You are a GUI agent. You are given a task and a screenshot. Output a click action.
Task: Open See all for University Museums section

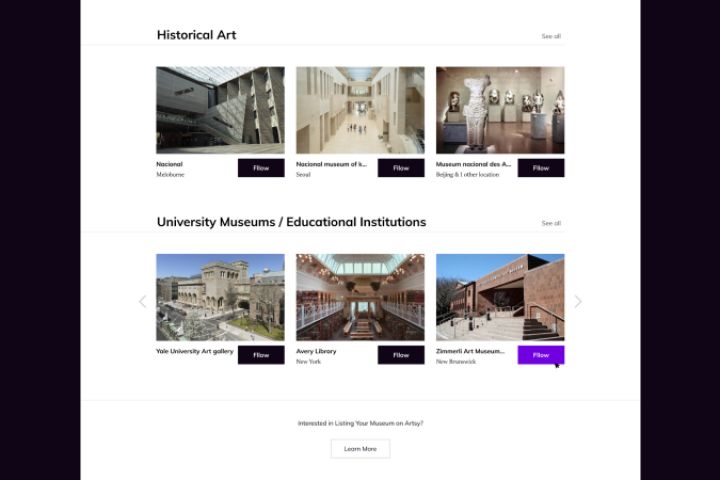point(551,223)
